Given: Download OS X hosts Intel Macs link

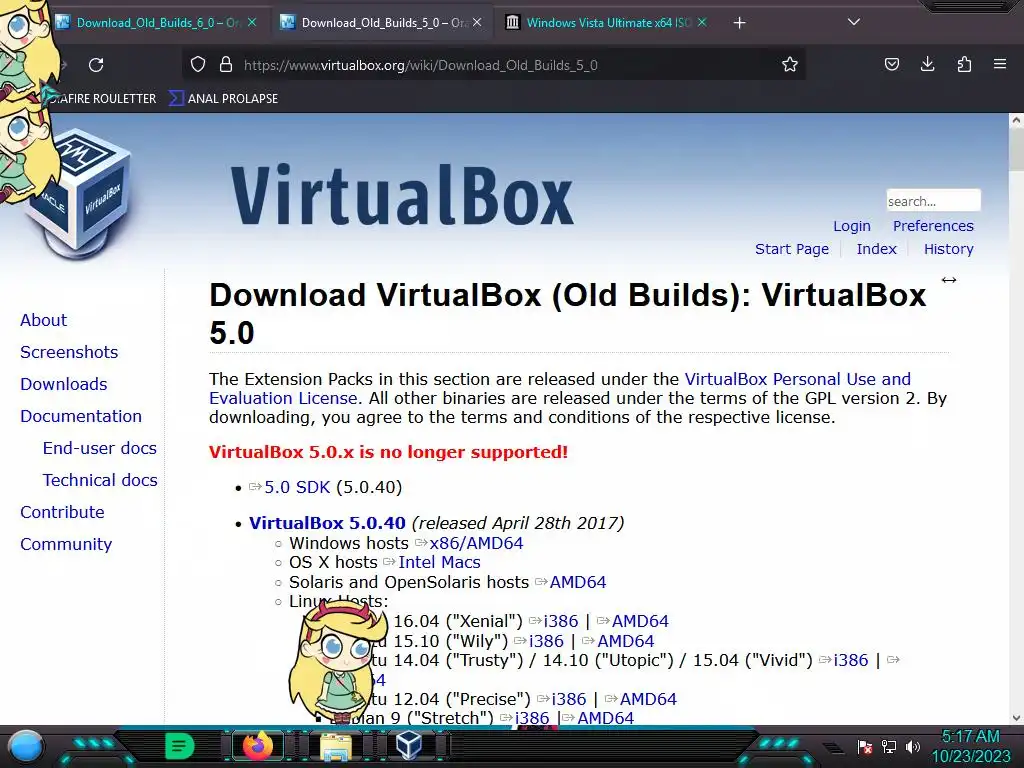Looking at the screenshot, I should click(440, 562).
